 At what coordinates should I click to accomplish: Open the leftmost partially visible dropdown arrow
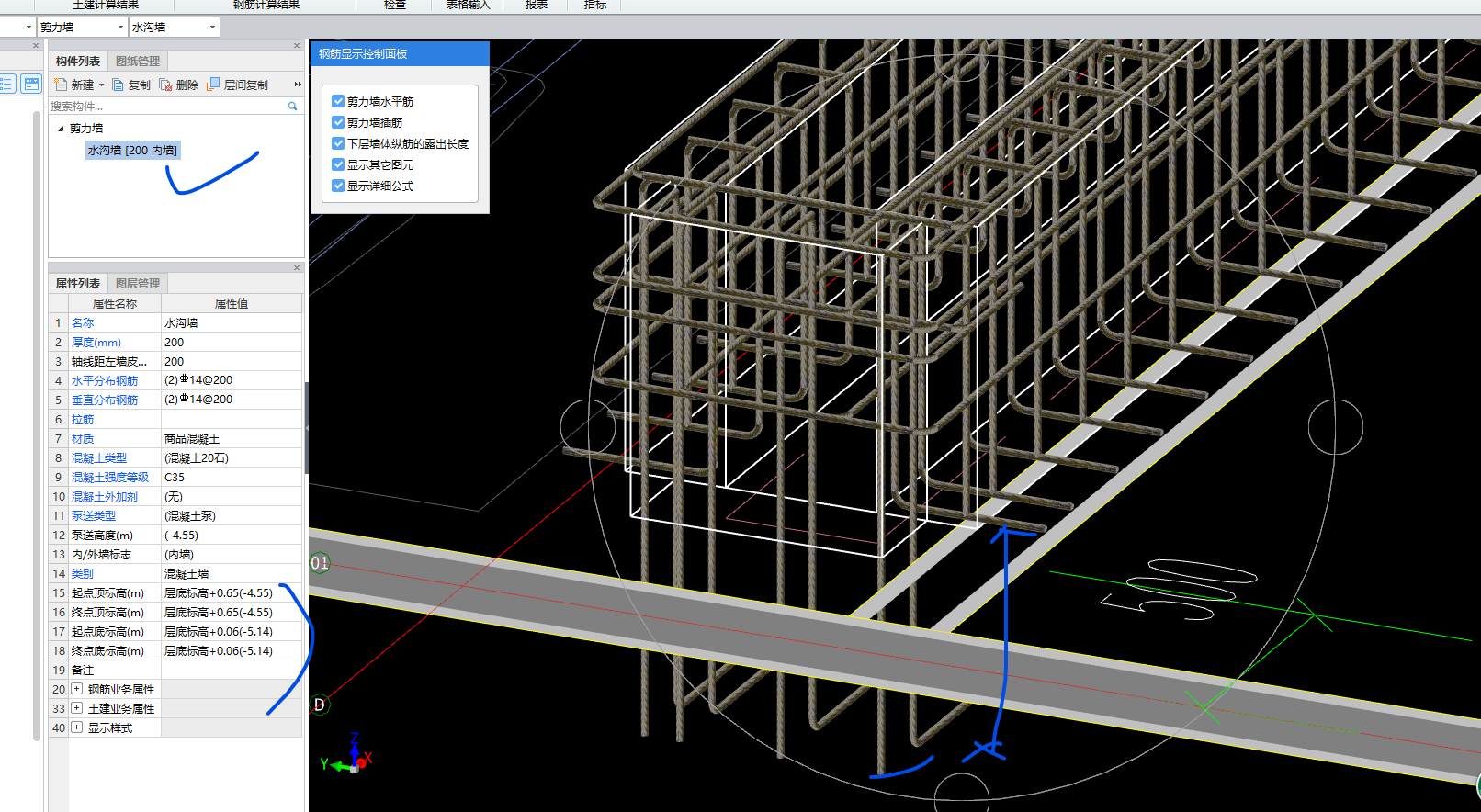coord(28,28)
